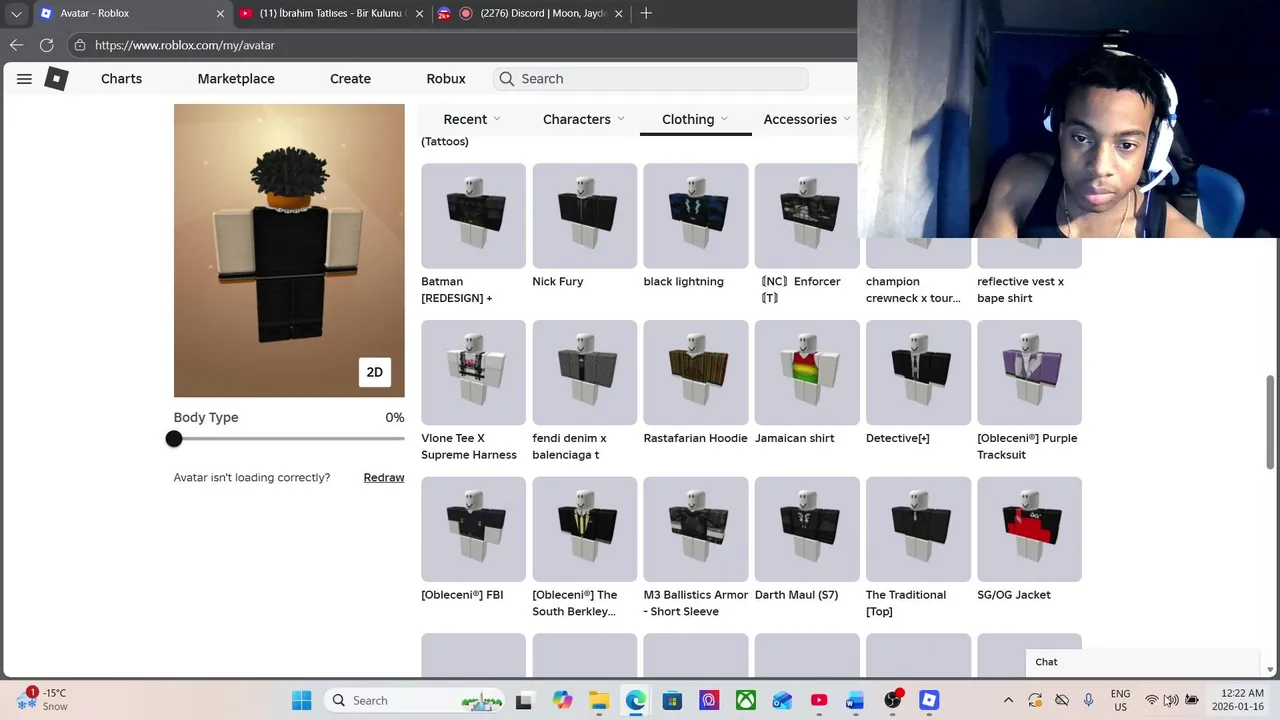This screenshot has height=720, width=1280.
Task: Open the Charts page
Action: pyautogui.click(x=121, y=79)
